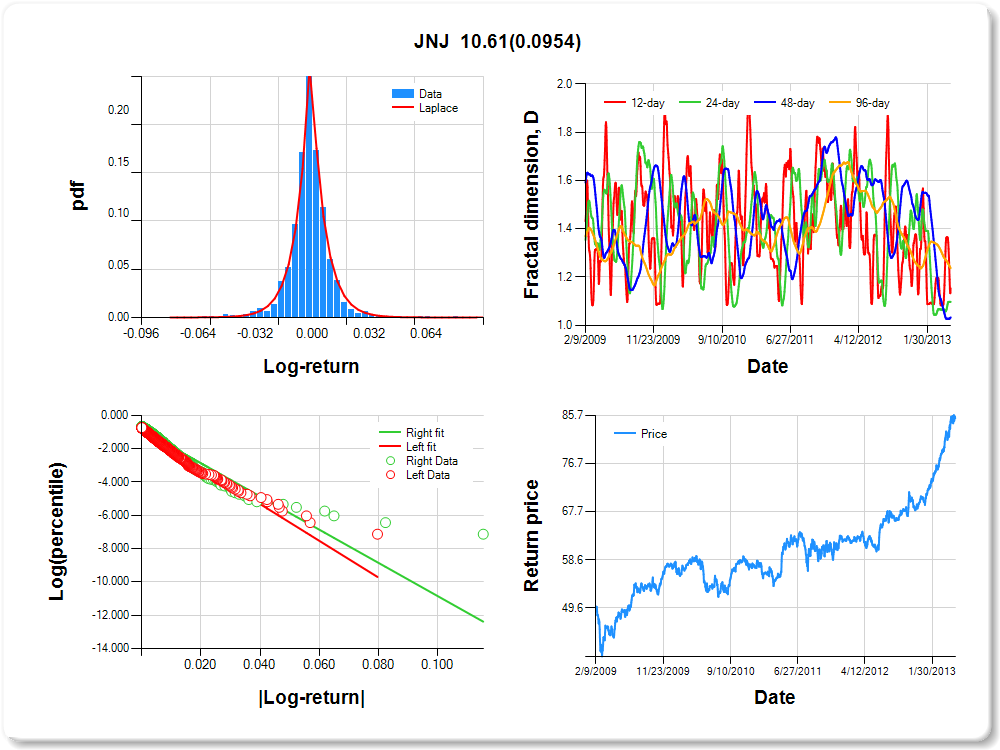Image resolution: width=1000 pixels, height=750 pixels.
Task: Click the 67.7 tick on price axis
Action: (x=573, y=511)
